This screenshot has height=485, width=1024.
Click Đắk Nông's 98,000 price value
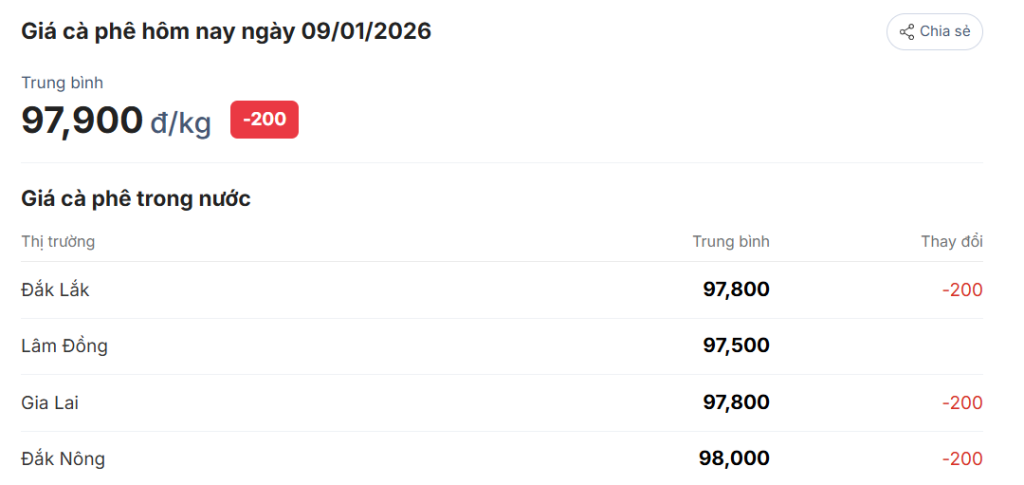pos(734,459)
